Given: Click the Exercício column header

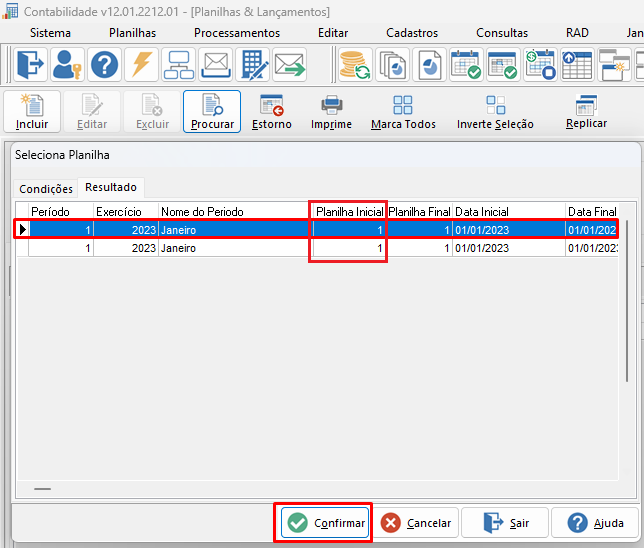Looking at the screenshot, I should [x=126, y=212].
